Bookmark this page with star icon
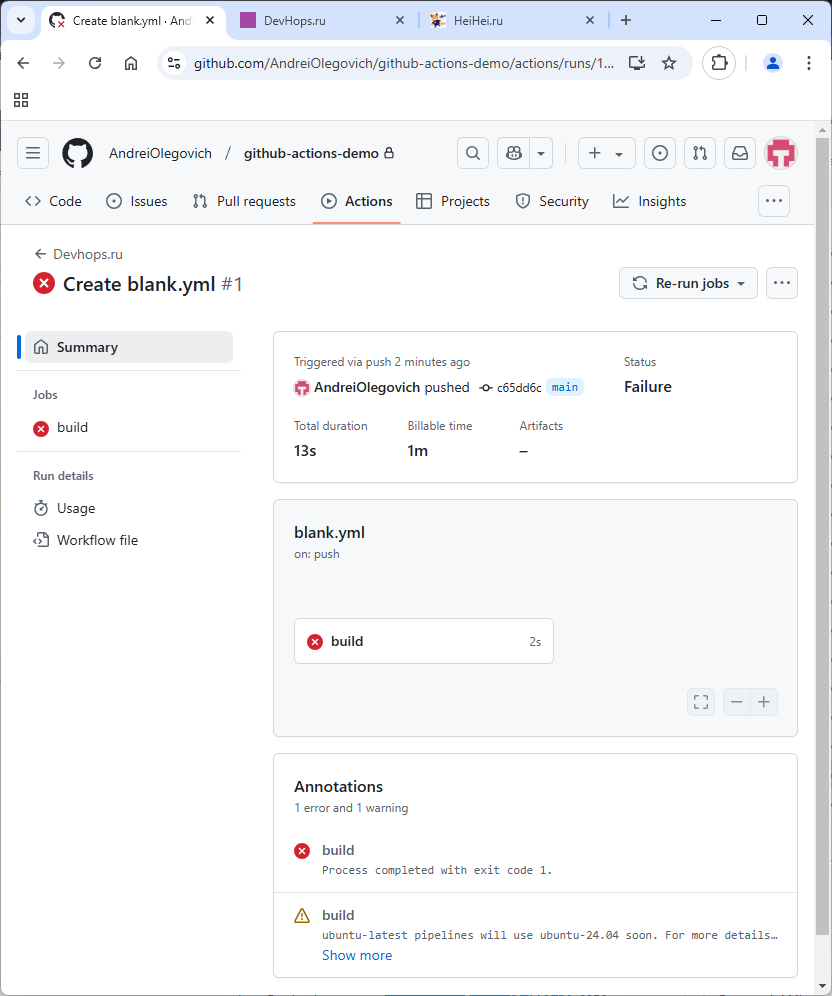This screenshot has height=996, width=832. (669, 63)
